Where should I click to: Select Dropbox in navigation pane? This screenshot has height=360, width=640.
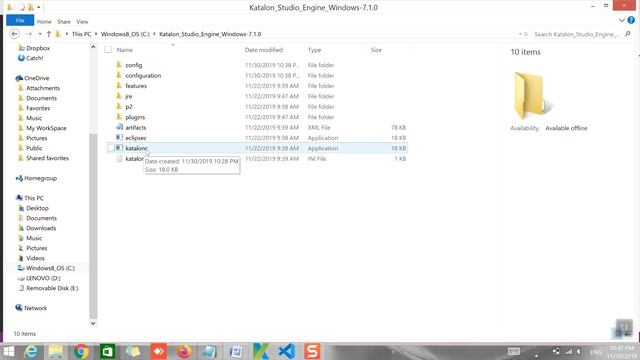click(x=38, y=48)
